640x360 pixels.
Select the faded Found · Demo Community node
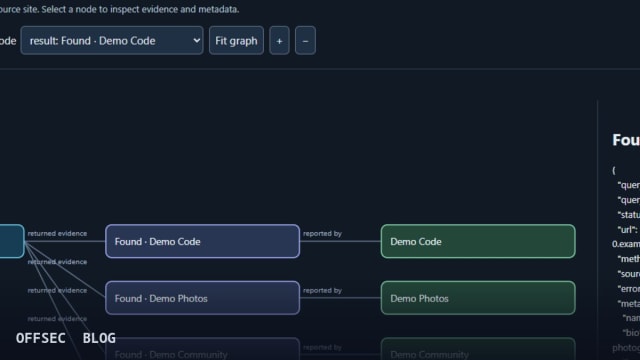point(202,349)
